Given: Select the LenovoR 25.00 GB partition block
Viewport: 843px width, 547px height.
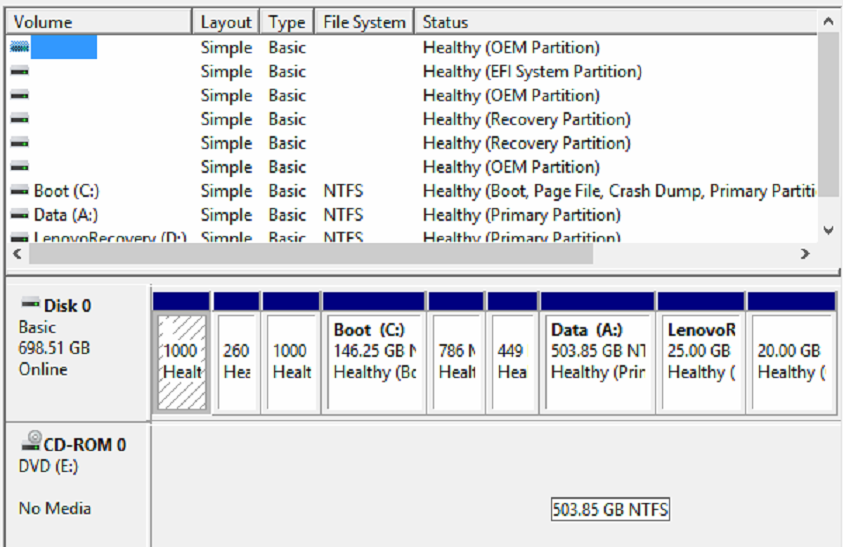Looking at the screenshot, I should [x=701, y=362].
